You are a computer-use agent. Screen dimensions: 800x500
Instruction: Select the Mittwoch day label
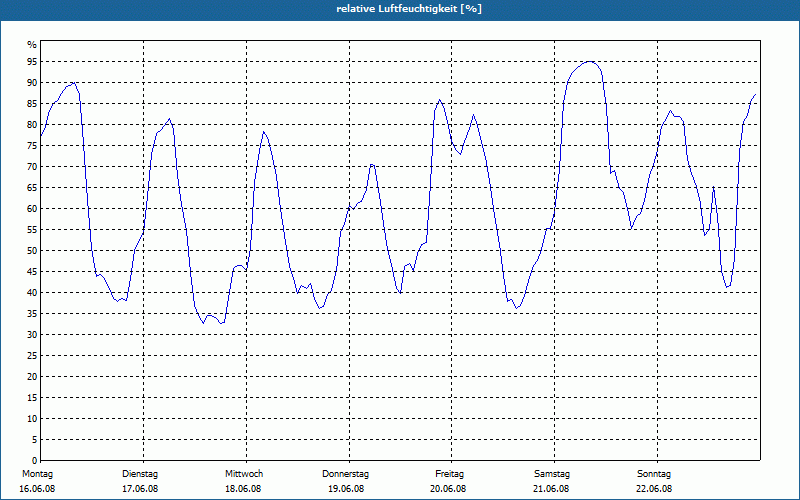(x=244, y=474)
